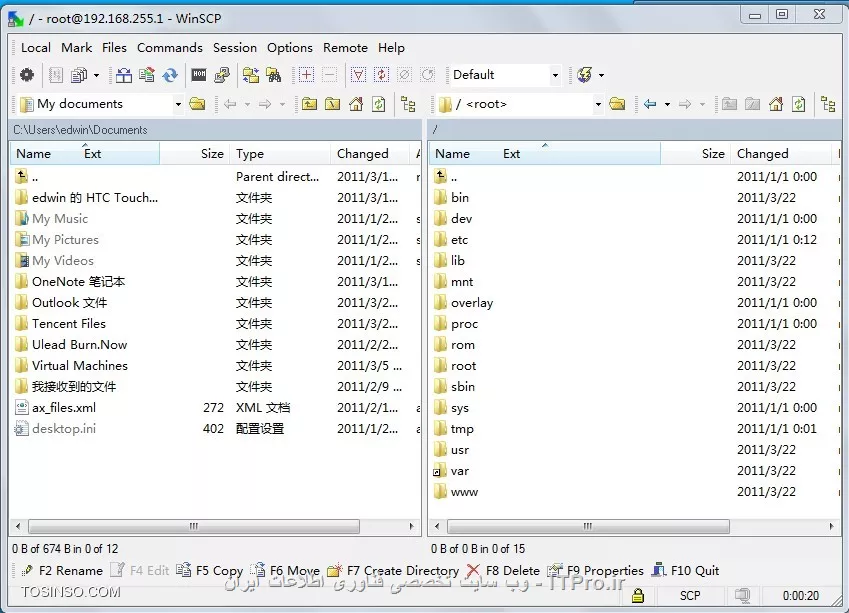Click the Unselect Files minus icon
Image resolution: width=849 pixels, height=613 pixels.
click(x=329, y=75)
